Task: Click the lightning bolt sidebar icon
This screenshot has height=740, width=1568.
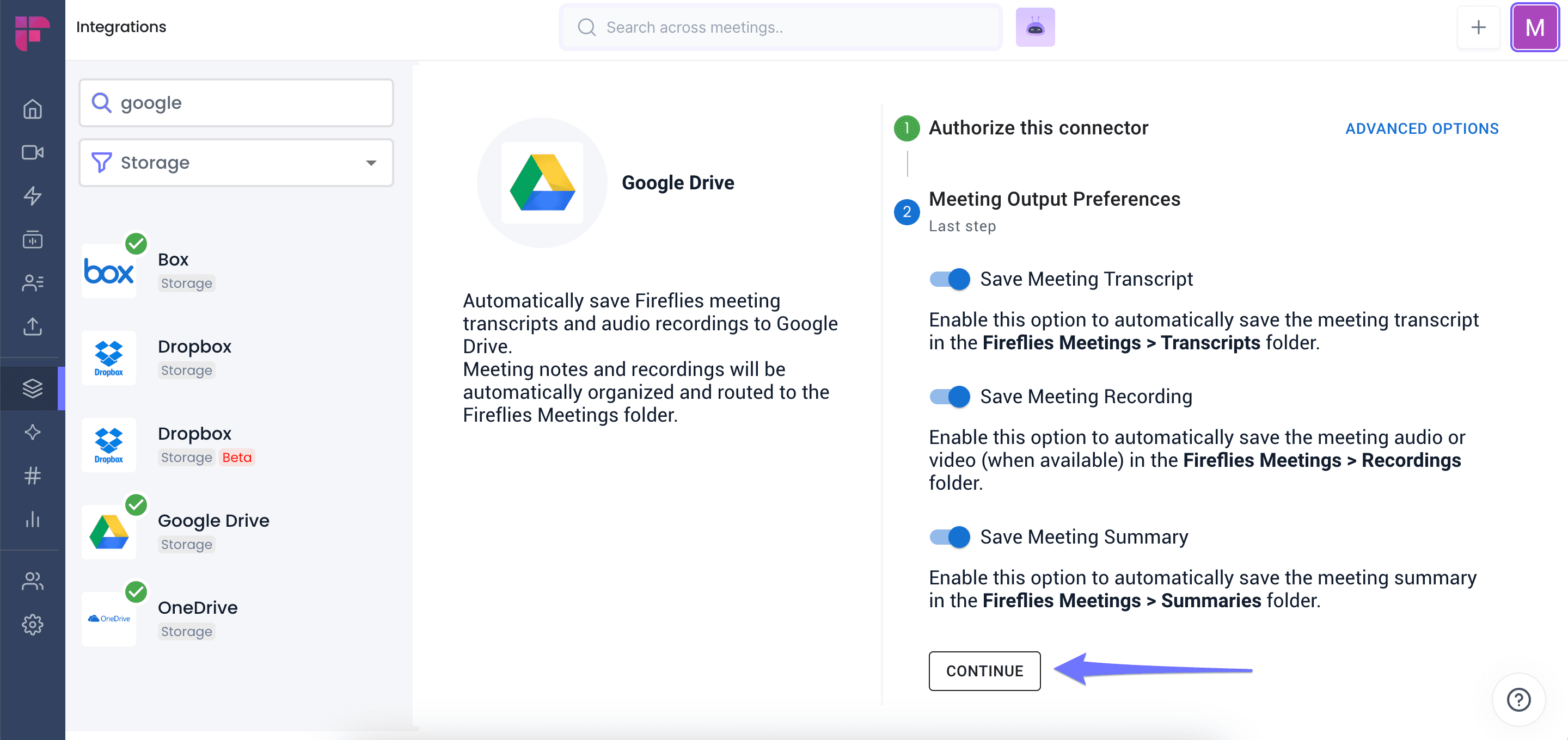Action: (x=32, y=196)
